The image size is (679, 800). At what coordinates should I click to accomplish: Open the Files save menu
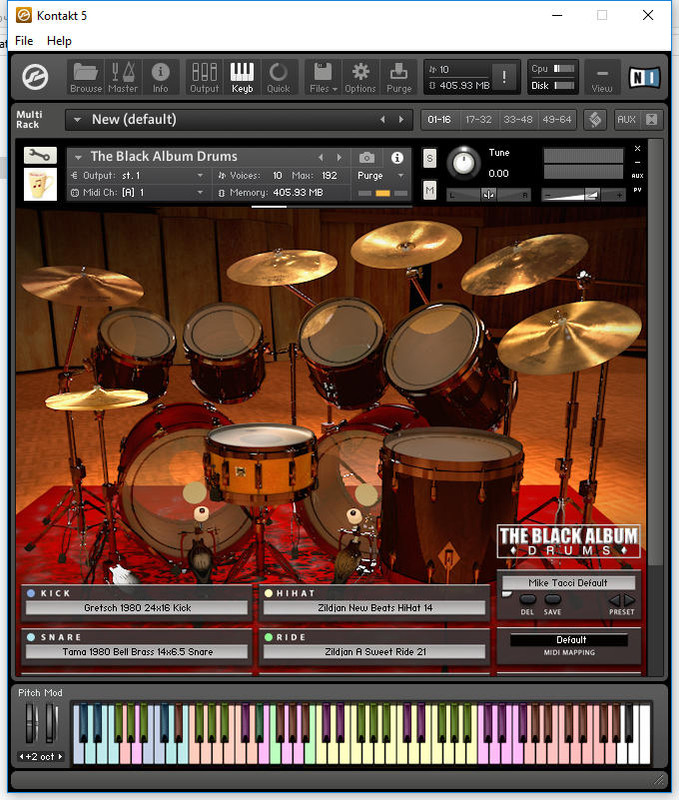click(323, 78)
